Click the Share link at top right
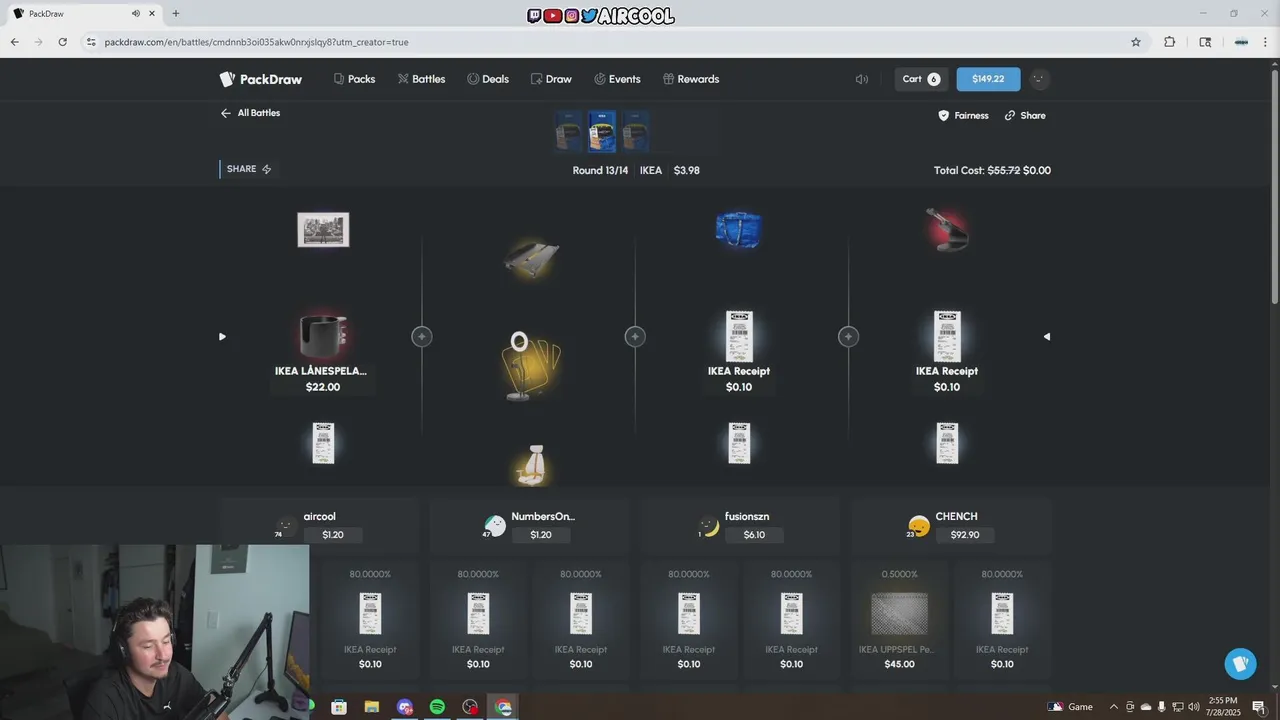The height and width of the screenshot is (720, 1280). (x=1025, y=116)
